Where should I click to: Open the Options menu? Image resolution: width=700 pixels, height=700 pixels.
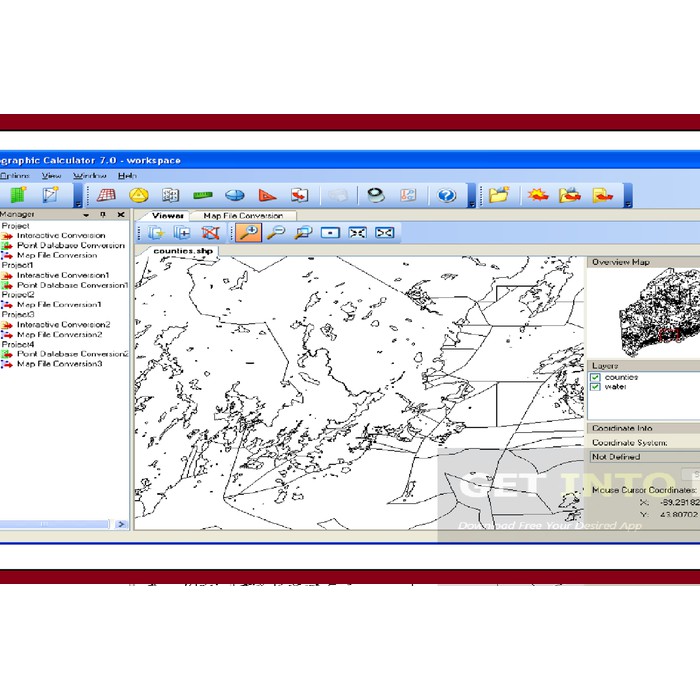pos(15,176)
